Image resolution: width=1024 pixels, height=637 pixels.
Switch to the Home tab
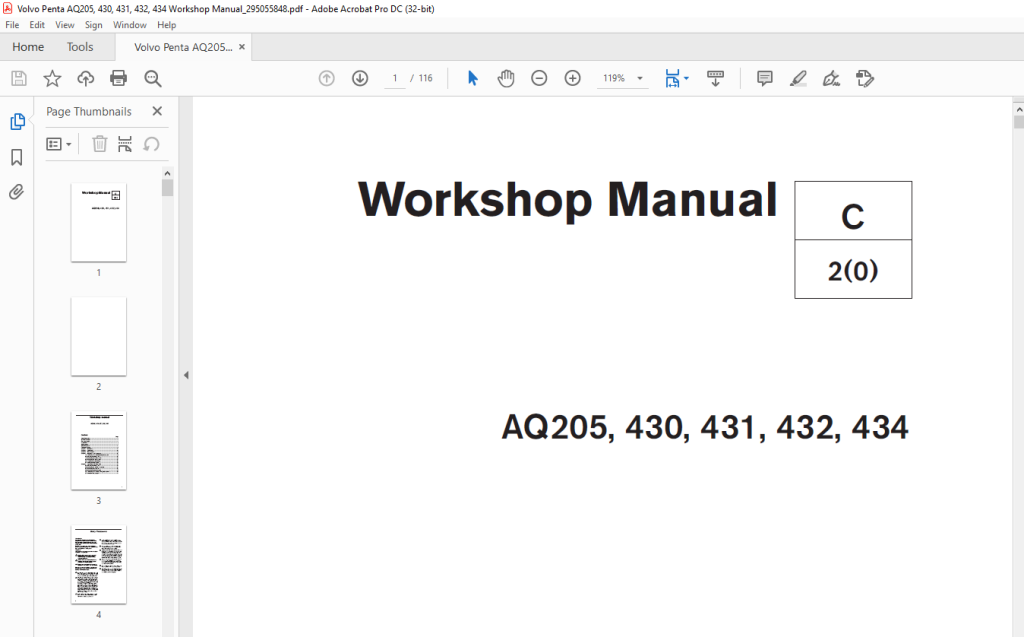(x=28, y=47)
